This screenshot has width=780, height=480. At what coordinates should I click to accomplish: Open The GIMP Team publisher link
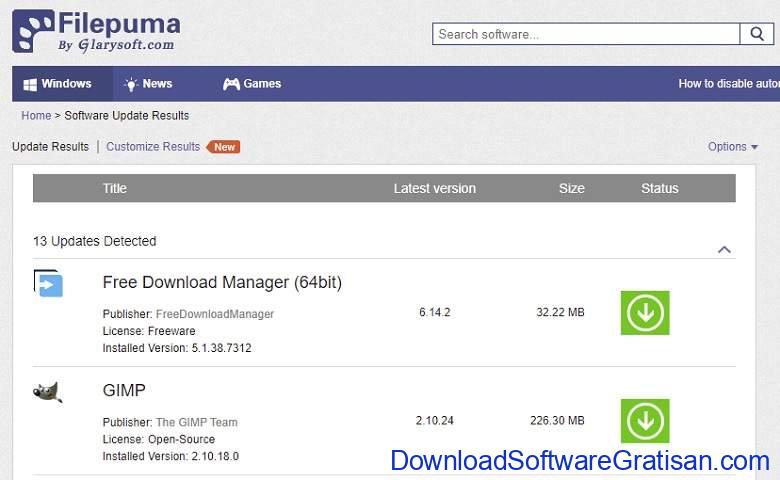click(196, 422)
